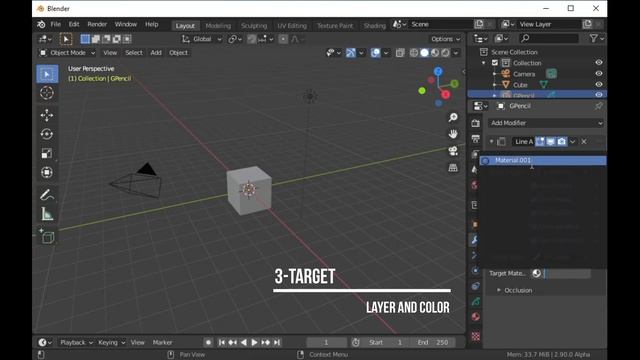
Task: Open the Object Data properties tab icon
Action: 476,302
